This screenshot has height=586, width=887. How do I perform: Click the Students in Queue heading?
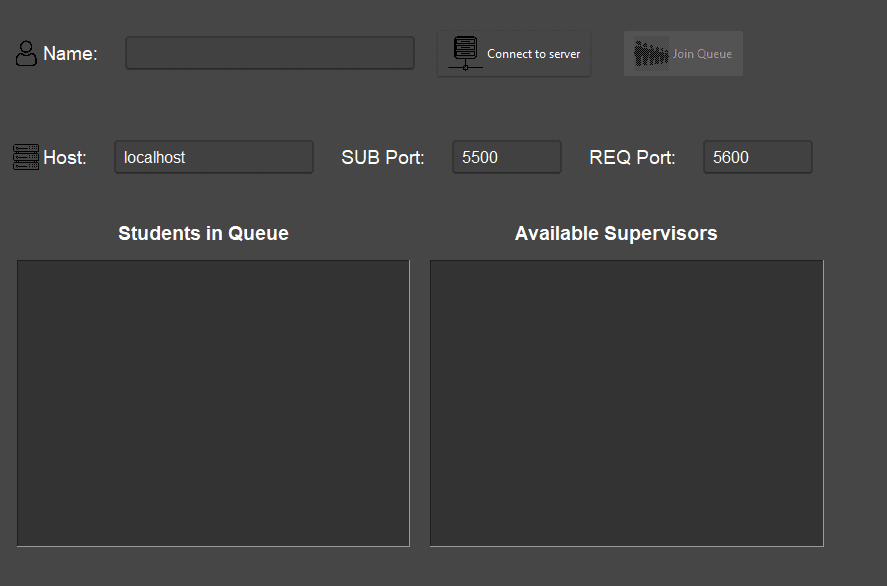[x=203, y=233]
